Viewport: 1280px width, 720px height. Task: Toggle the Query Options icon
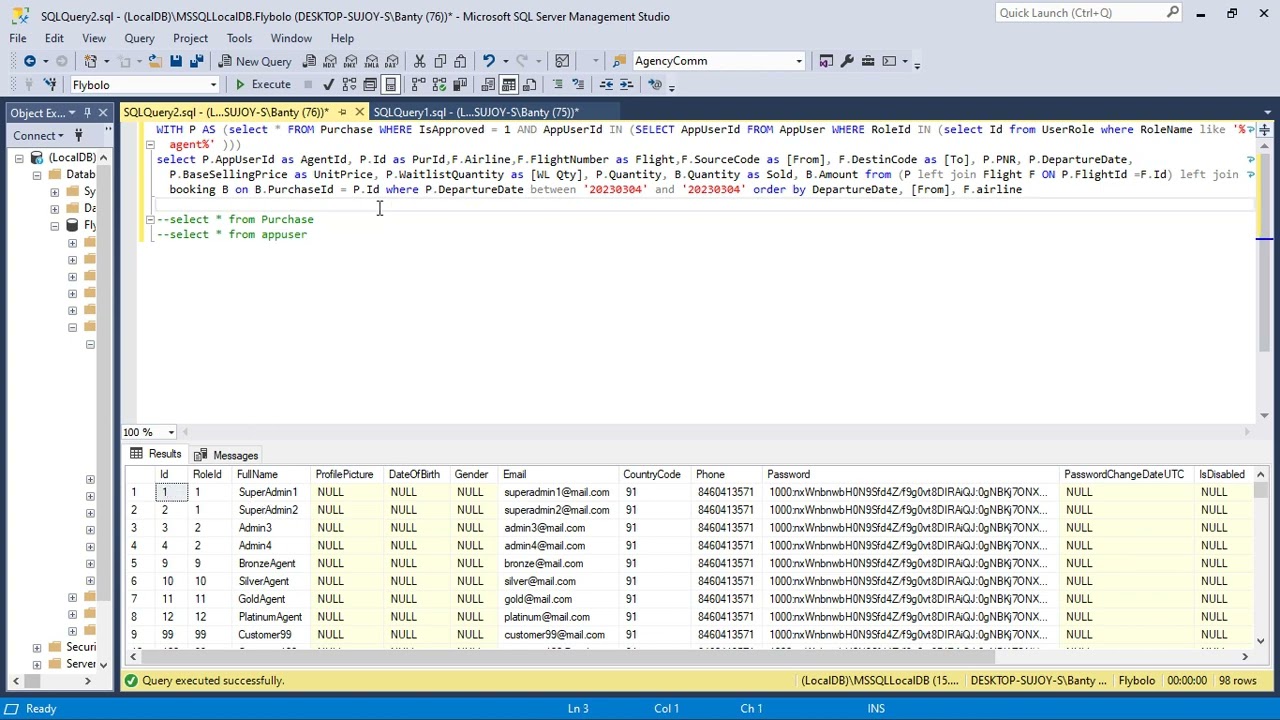coord(370,85)
